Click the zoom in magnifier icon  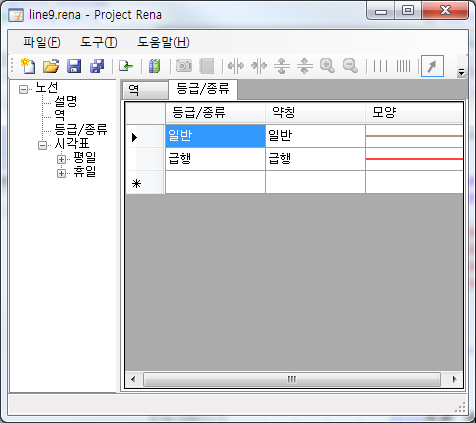[327, 66]
